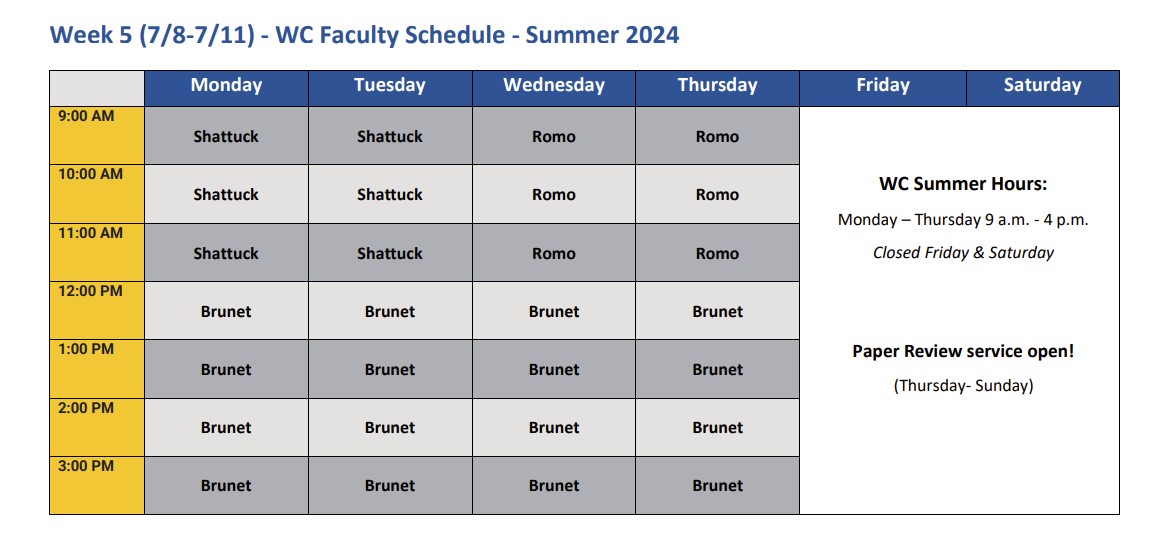The height and width of the screenshot is (542, 1171).
Task: Click the Monday column header
Action: pyautogui.click(x=226, y=86)
